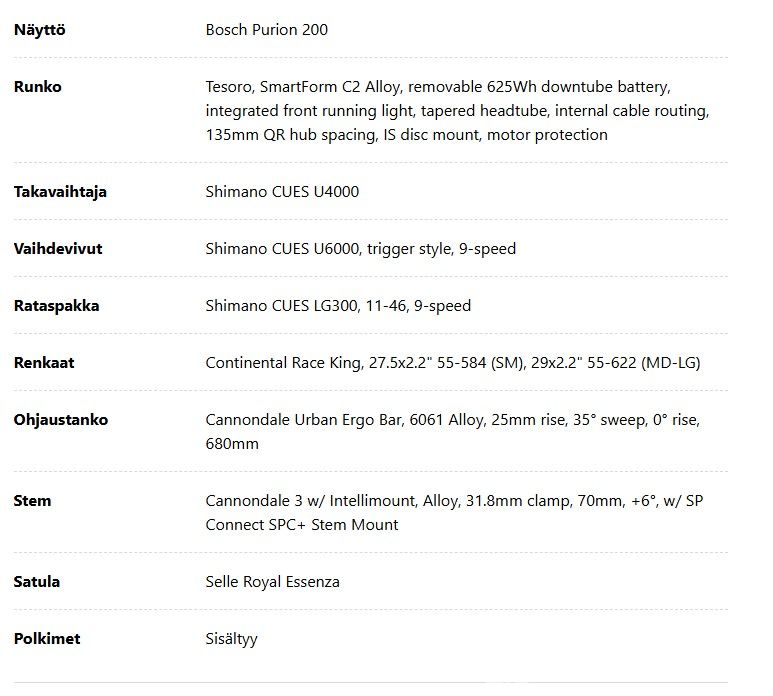The width and height of the screenshot is (773, 696).
Task: Click the Continental Race King tire spec
Action: pyautogui.click(x=453, y=363)
